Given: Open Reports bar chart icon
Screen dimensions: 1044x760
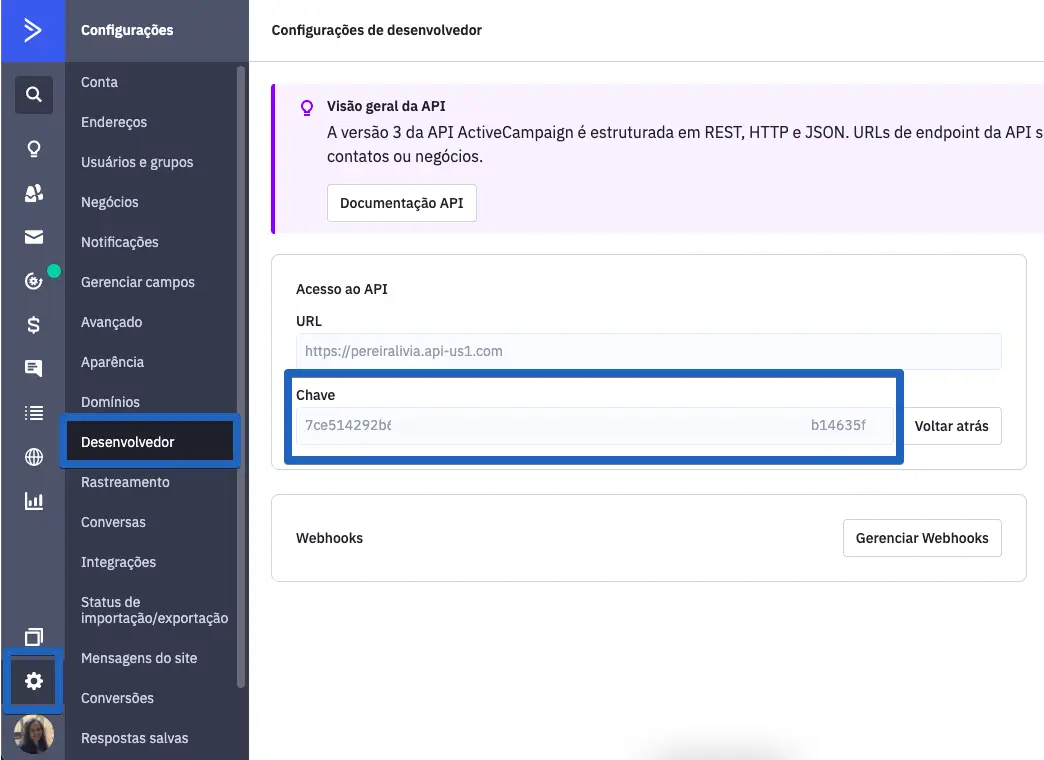Looking at the screenshot, I should pyautogui.click(x=33, y=501).
